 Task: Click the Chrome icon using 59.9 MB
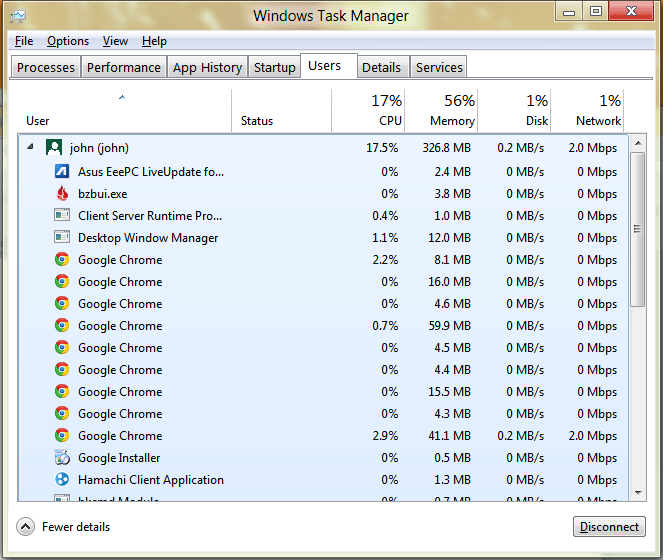[x=62, y=325]
